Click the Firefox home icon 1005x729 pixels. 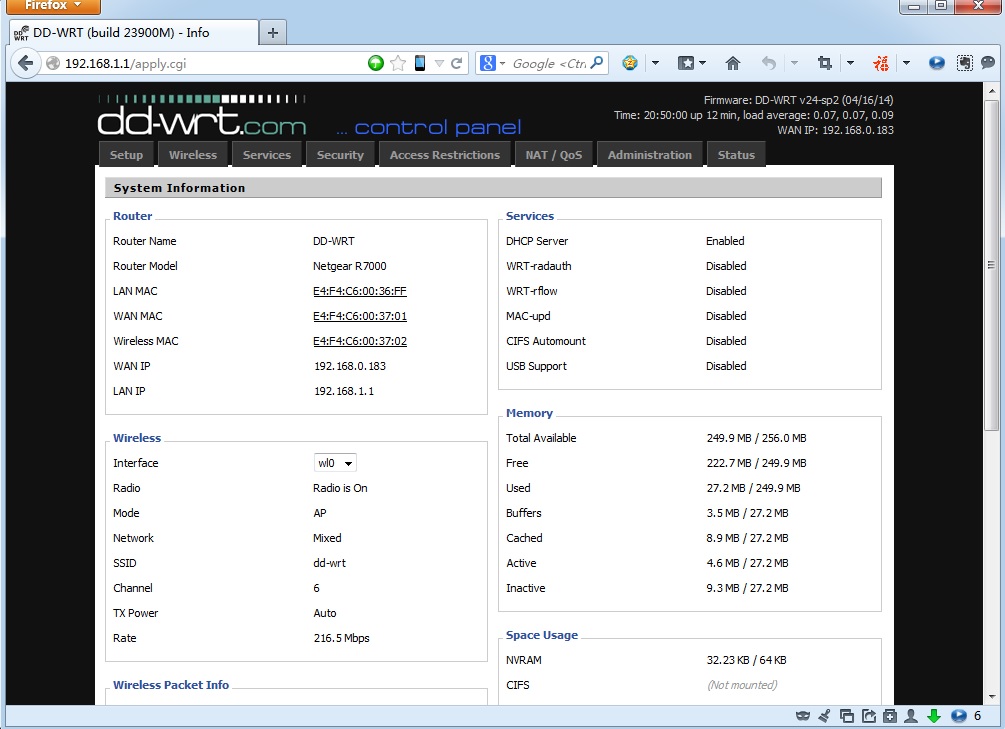pyautogui.click(x=734, y=62)
